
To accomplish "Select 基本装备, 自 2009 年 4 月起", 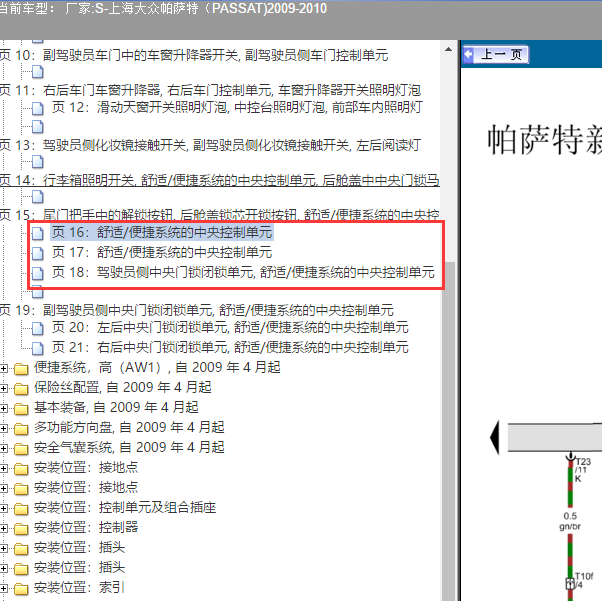I will pos(116,407).
